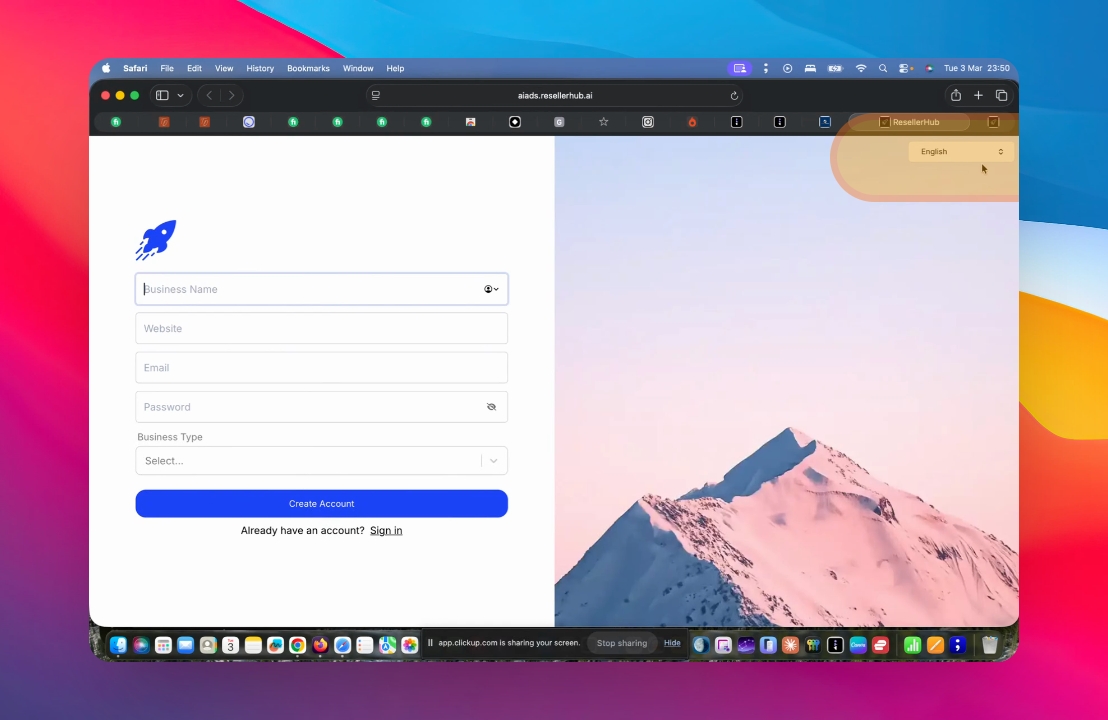Open the Window menu in menu bar
This screenshot has height=720, width=1108.
358,69
